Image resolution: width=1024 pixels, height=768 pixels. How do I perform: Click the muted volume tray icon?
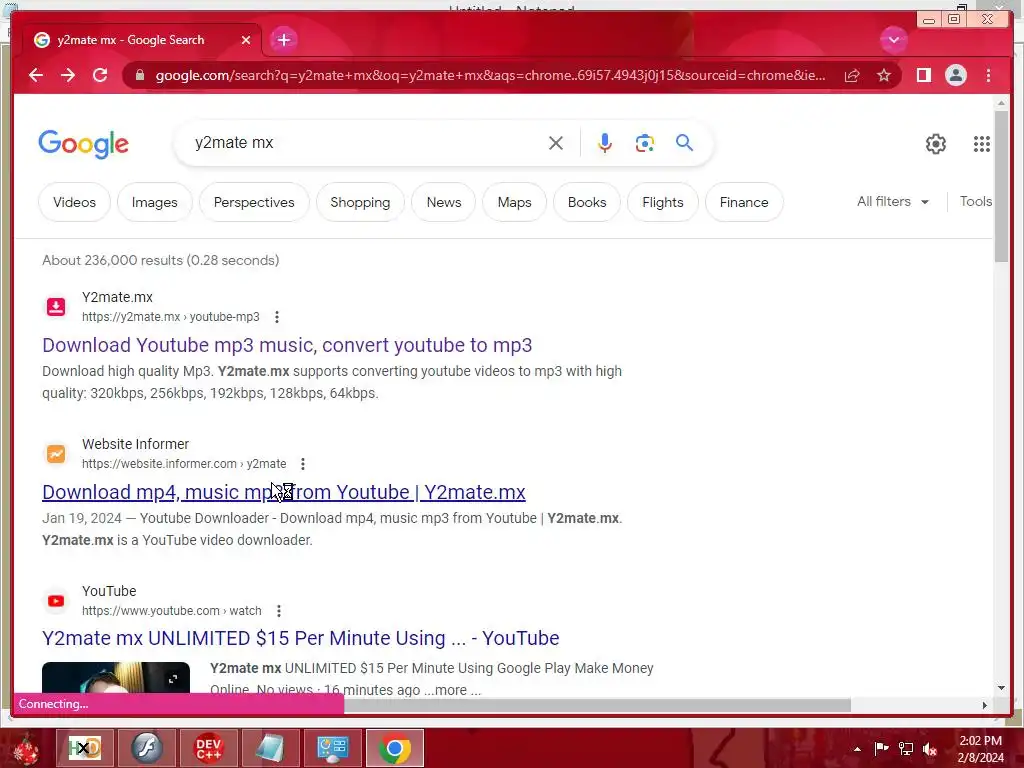930,749
